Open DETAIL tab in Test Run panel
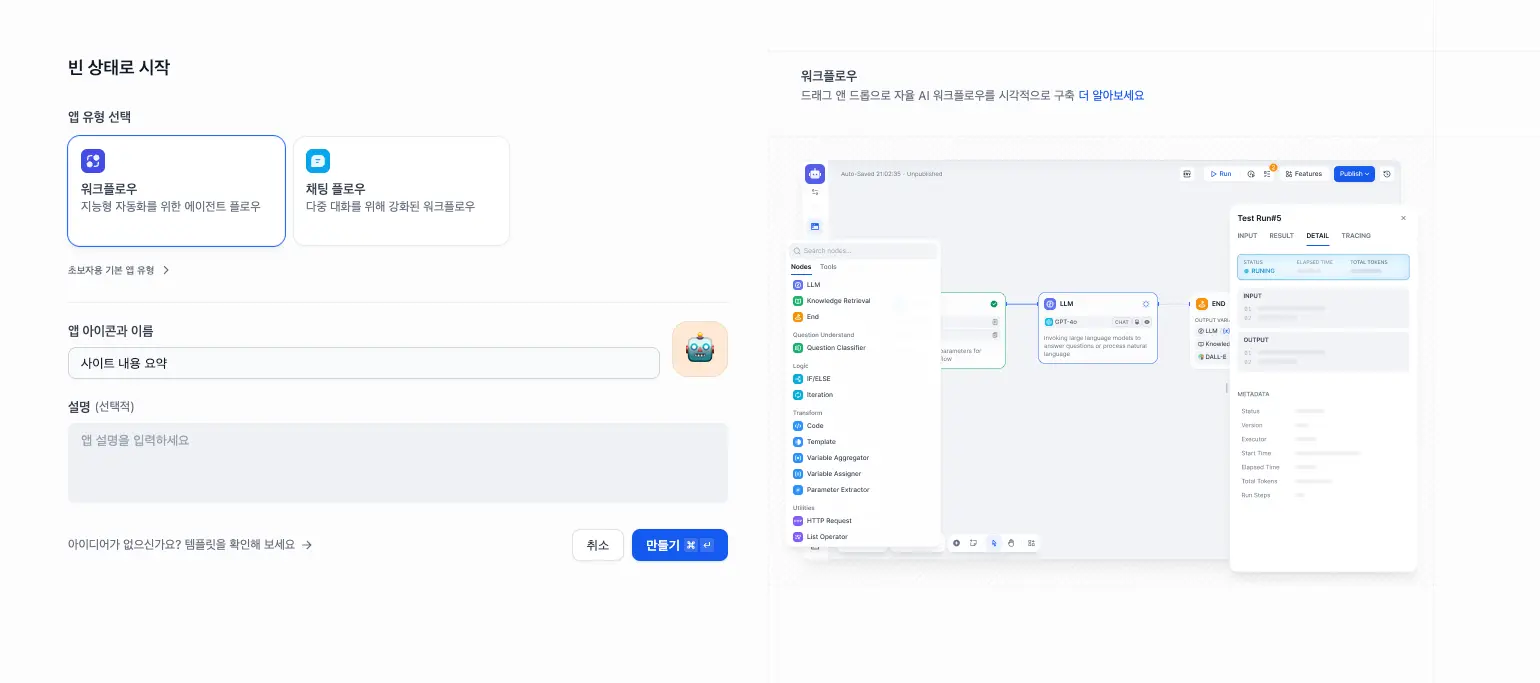The image size is (1540, 683). pos(1317,236)
